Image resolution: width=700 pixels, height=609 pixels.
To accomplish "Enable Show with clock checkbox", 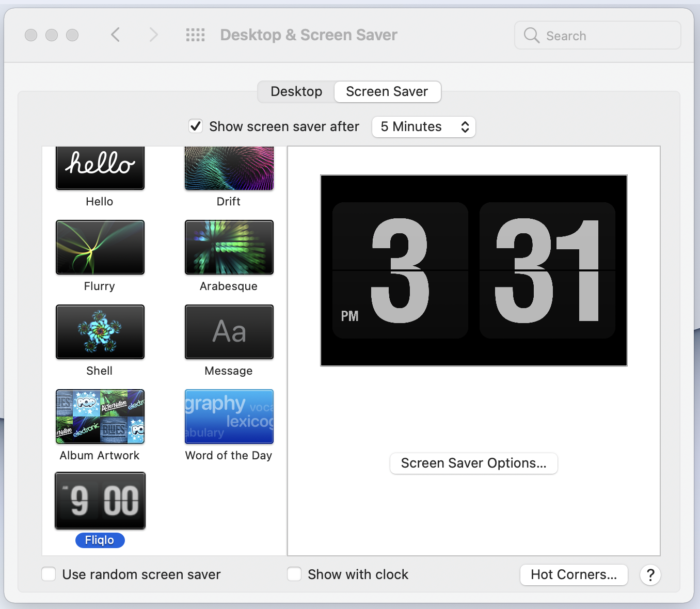I will (x=294, y=574).
